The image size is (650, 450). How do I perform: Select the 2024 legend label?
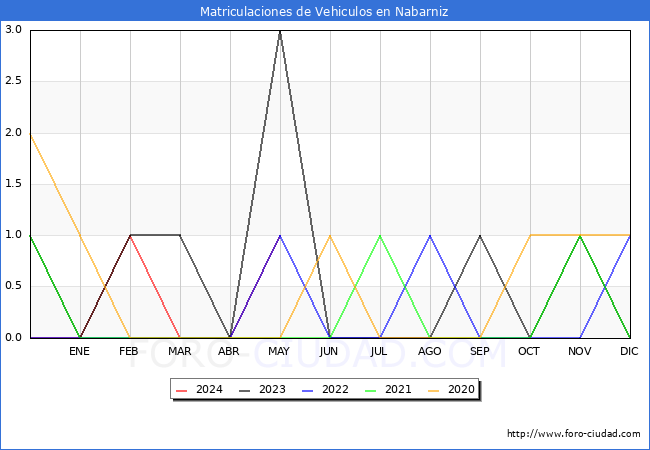click(x=209, y=390)
